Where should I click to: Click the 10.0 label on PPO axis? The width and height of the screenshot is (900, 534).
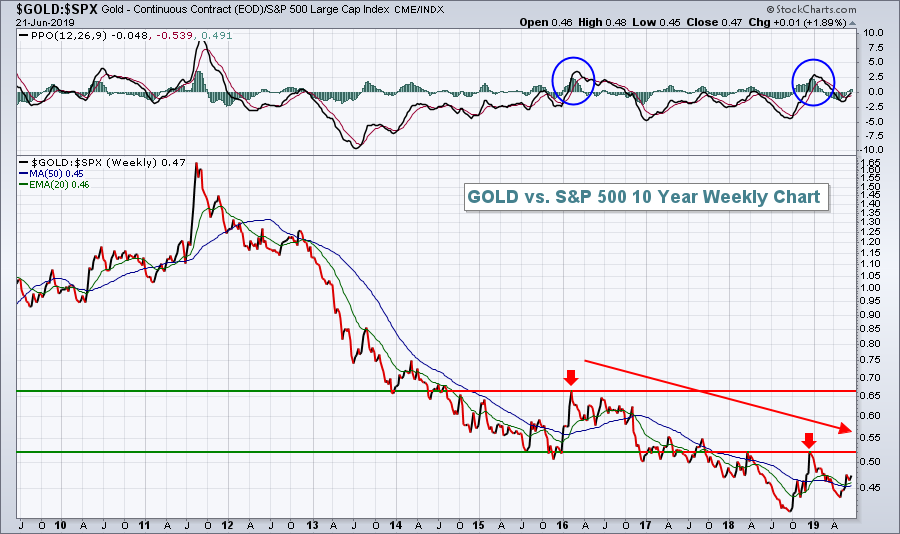[873, 33]
